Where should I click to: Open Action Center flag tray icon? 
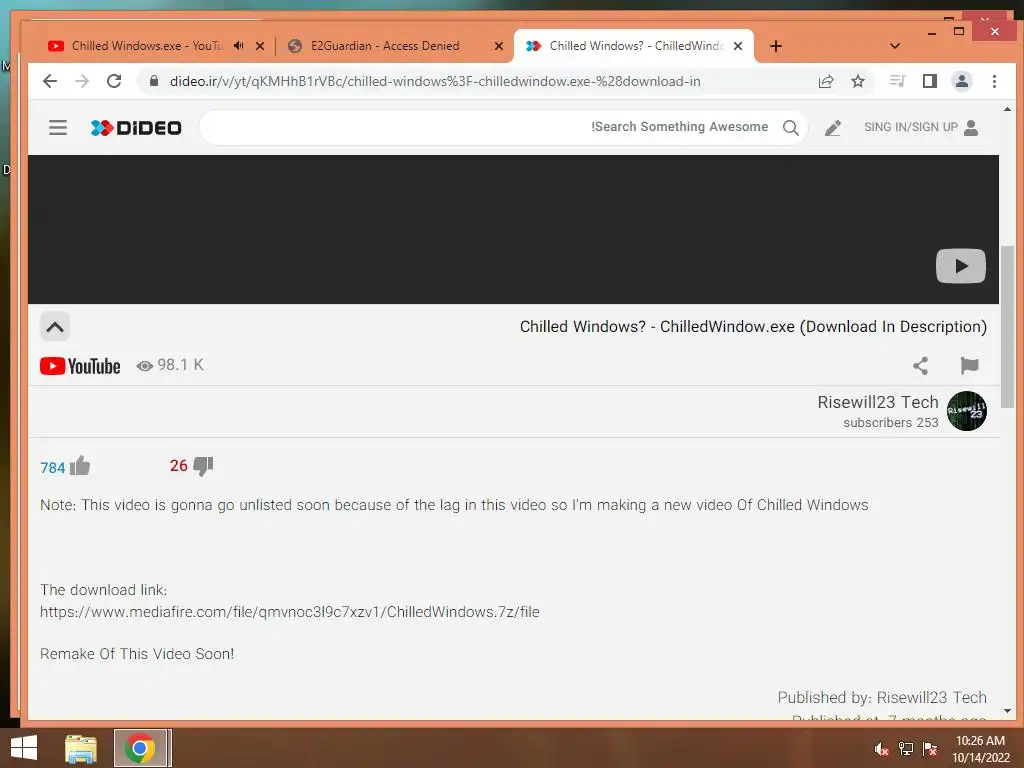pyautogui.click(x=930, y=749)
